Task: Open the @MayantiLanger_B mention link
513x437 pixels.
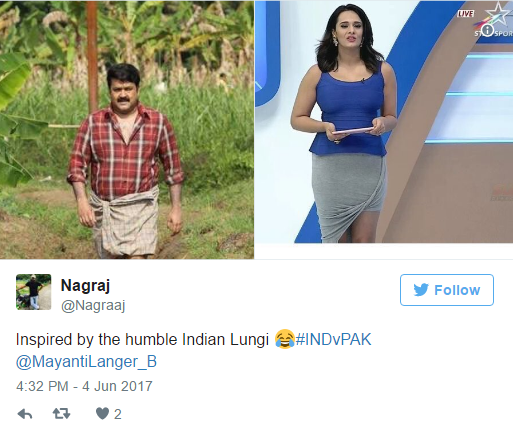Action: [86, 362]
